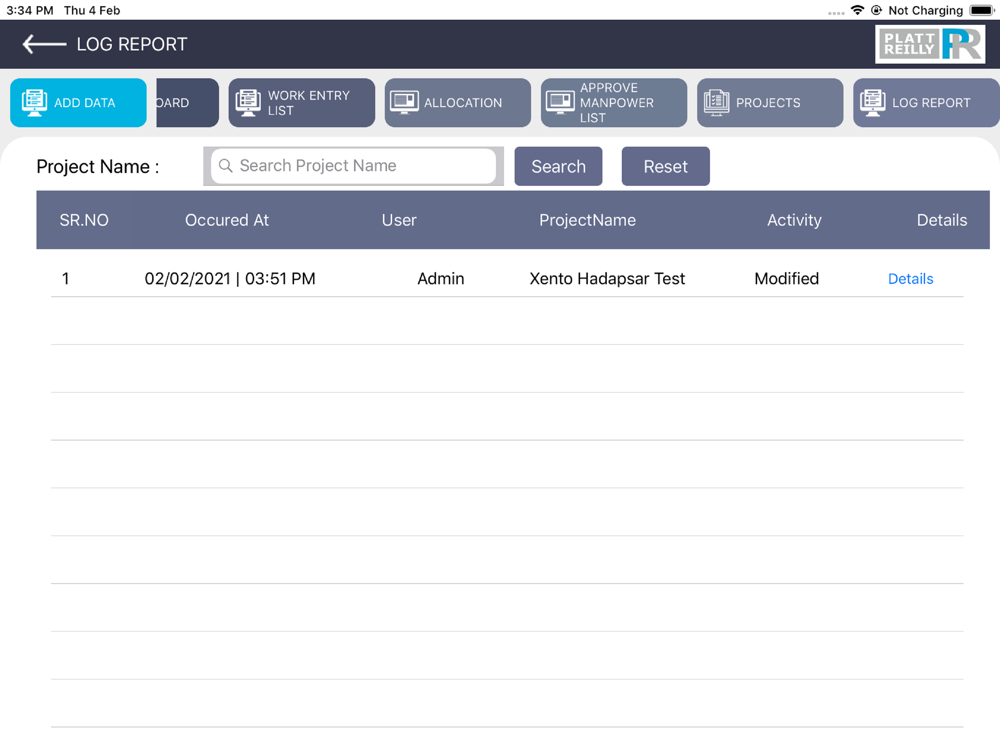This screenshot has width=1000, height=750.
Task: Tap the 3:34 PM clock in status bar
Action: coord(30,10)
